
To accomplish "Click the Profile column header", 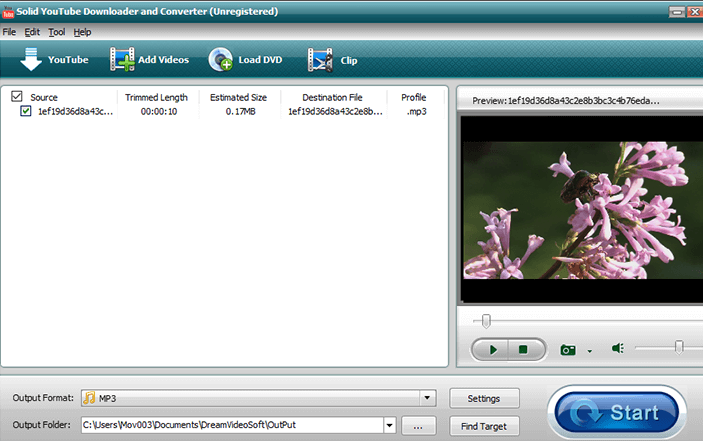I will pos(413,97).
